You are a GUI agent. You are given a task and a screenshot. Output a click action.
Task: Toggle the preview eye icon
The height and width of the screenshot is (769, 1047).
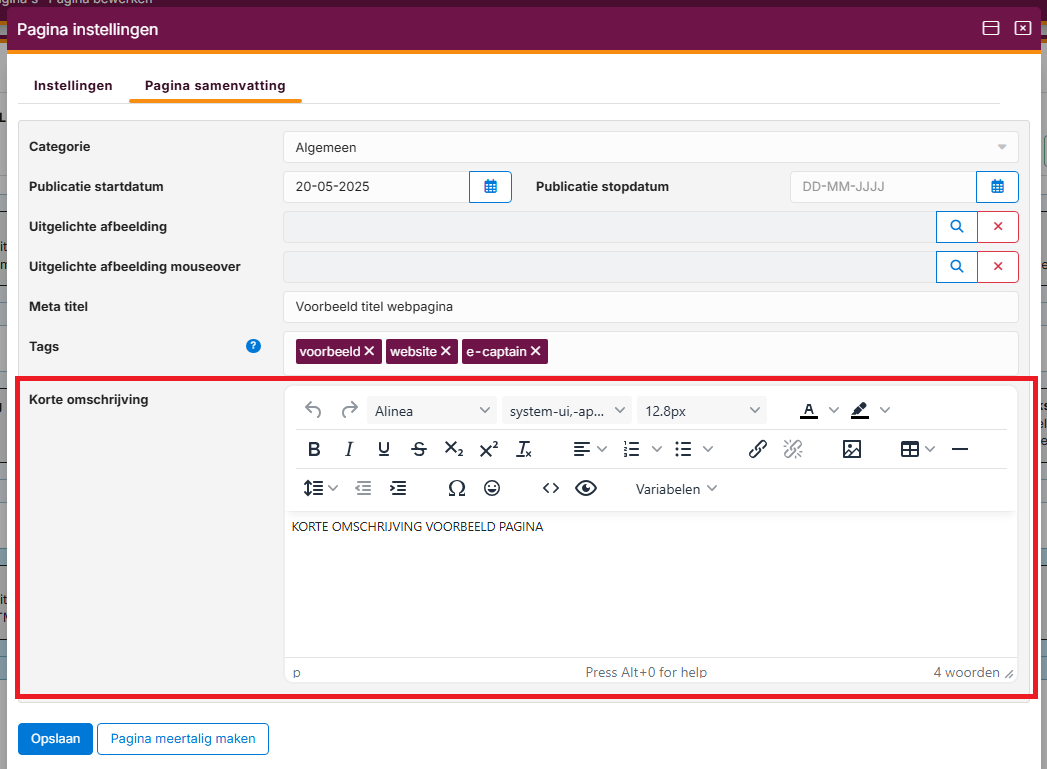tap(585, 488)
